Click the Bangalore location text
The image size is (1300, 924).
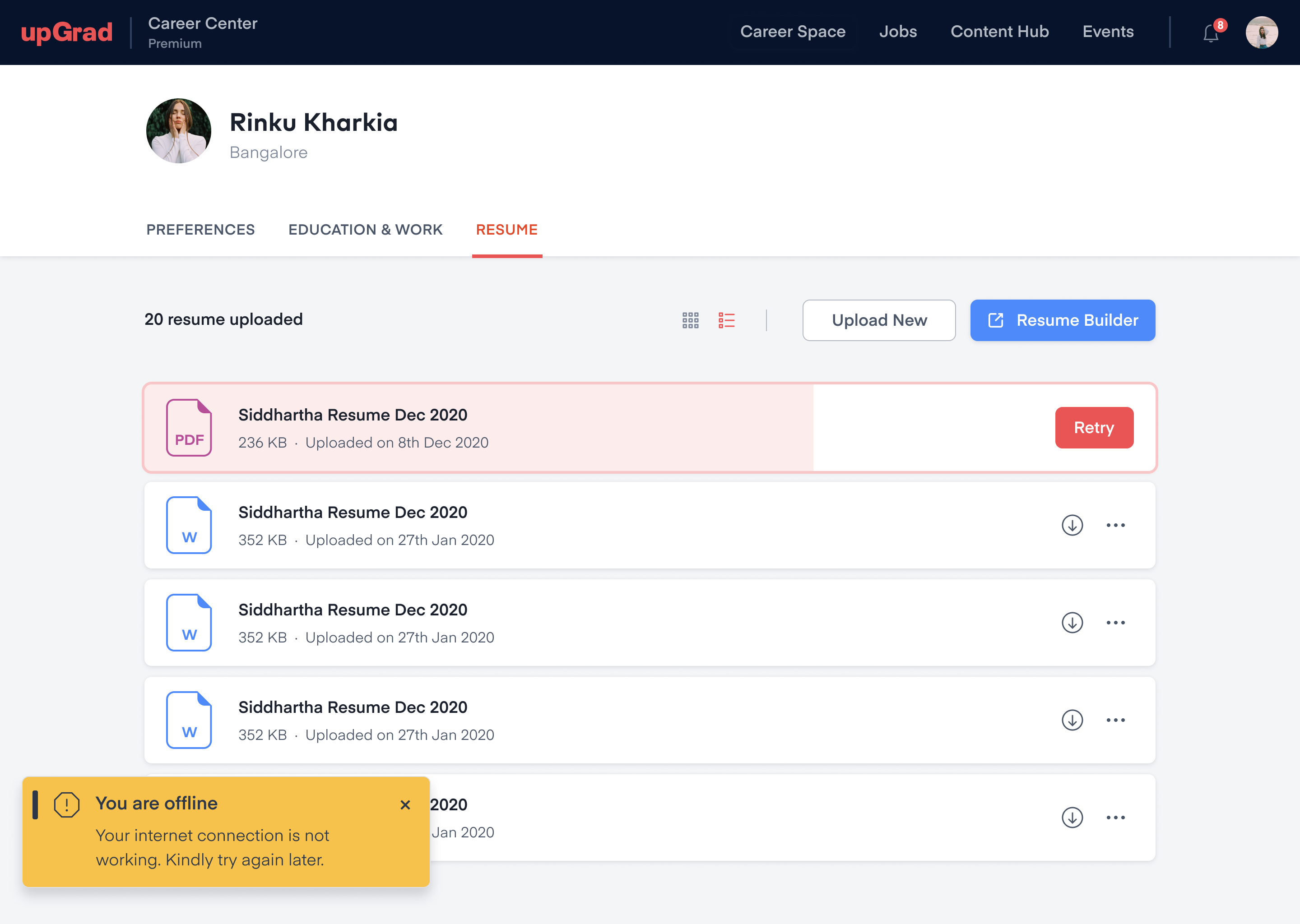click(x=268, y=153)
